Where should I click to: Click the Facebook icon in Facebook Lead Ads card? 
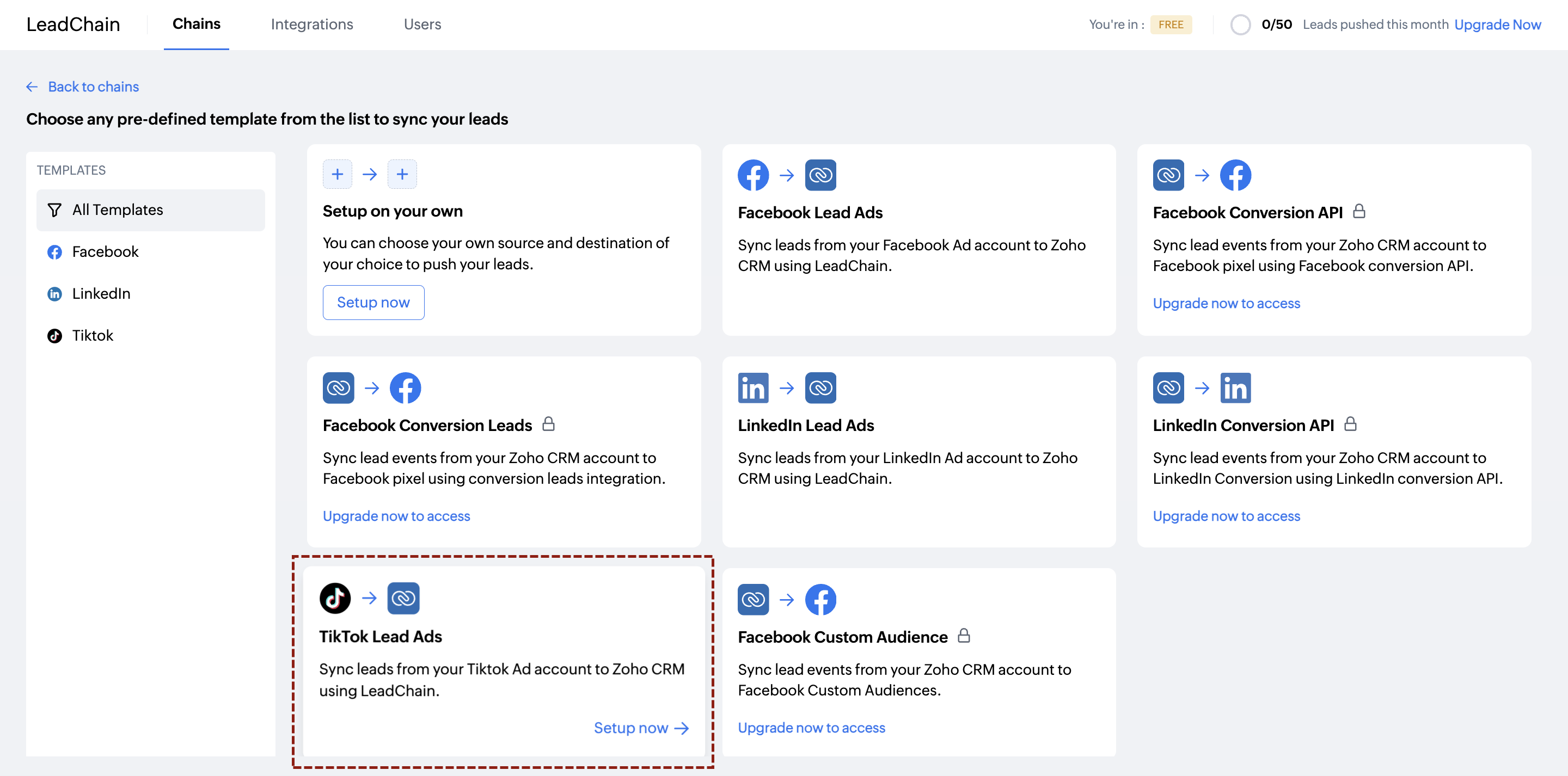click(x=753, y=175)
